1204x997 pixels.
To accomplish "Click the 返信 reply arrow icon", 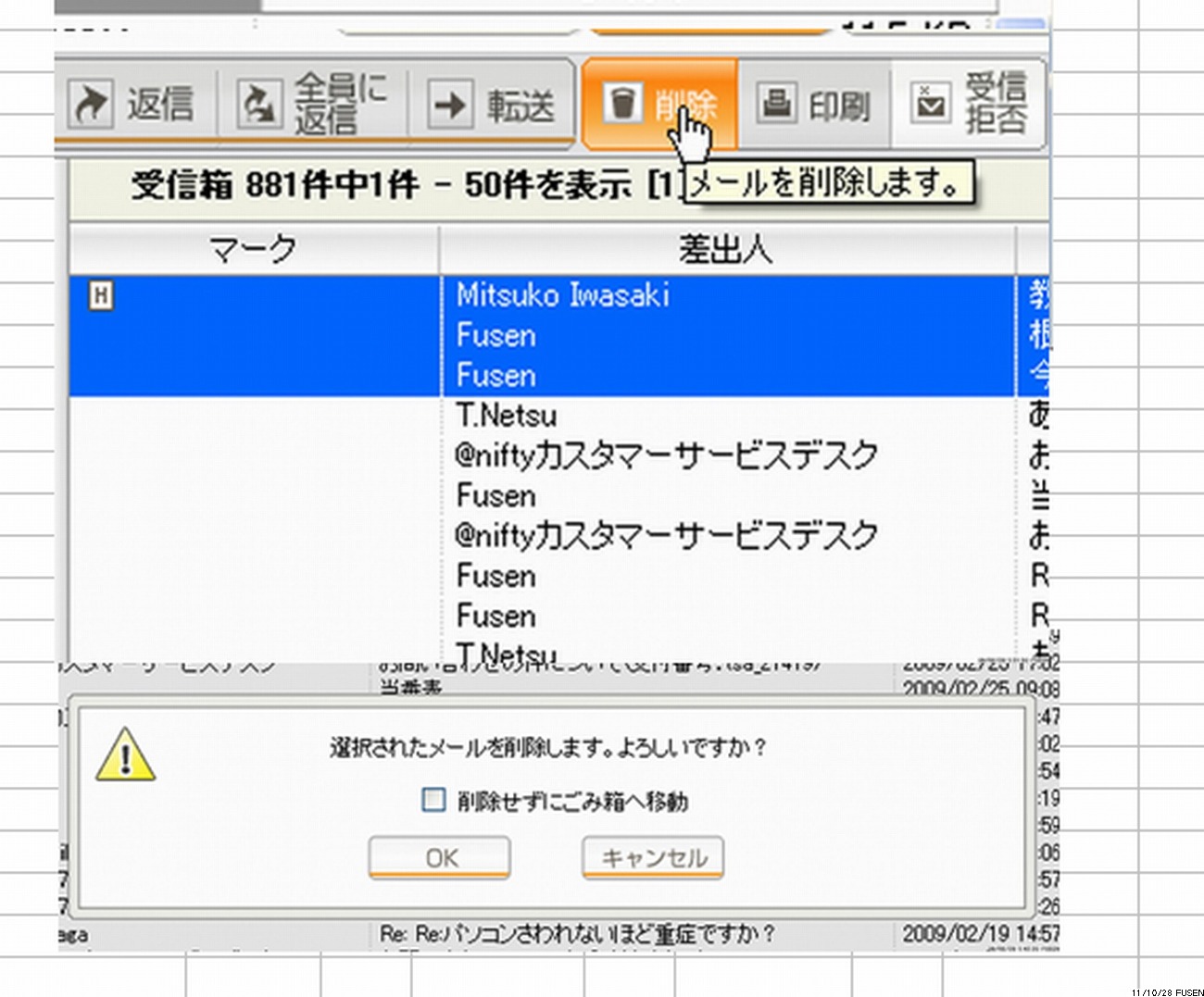I will 91,105.
